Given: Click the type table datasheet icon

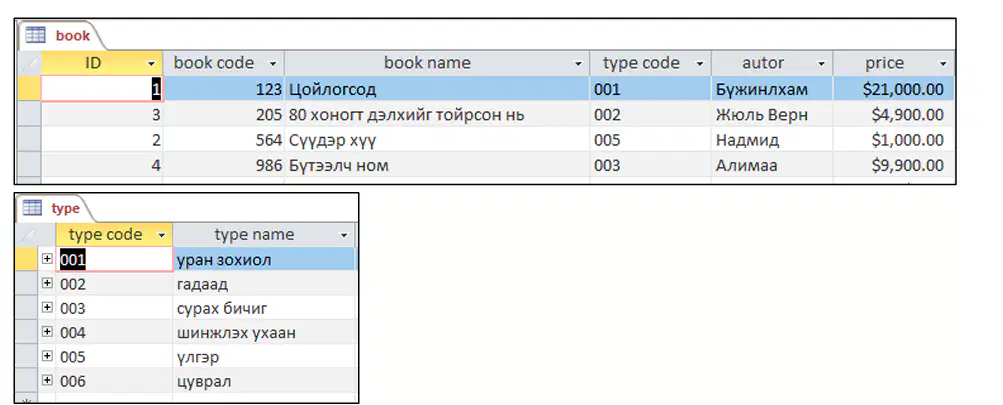Looking at the screenshot, I should (x=32, y=208).
